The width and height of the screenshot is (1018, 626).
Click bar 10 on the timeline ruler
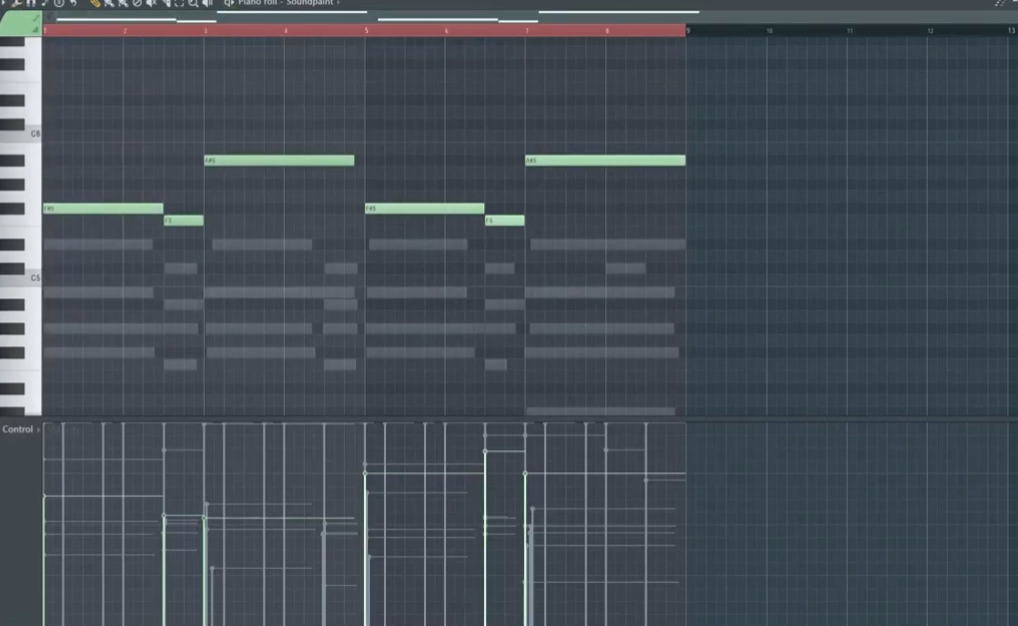769,31
